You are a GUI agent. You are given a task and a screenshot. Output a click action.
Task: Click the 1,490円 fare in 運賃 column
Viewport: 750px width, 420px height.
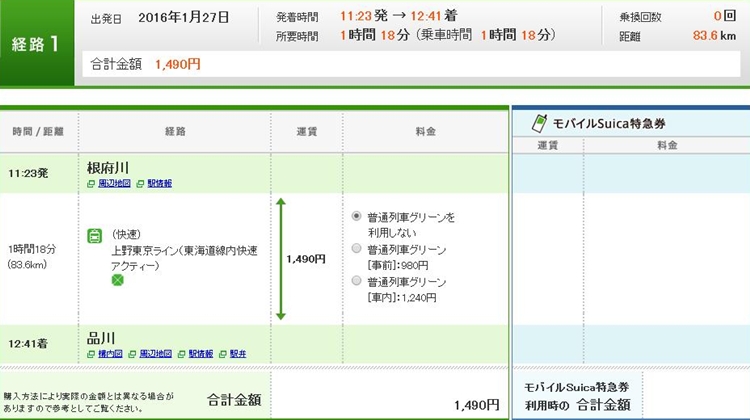tap(306, 259)
